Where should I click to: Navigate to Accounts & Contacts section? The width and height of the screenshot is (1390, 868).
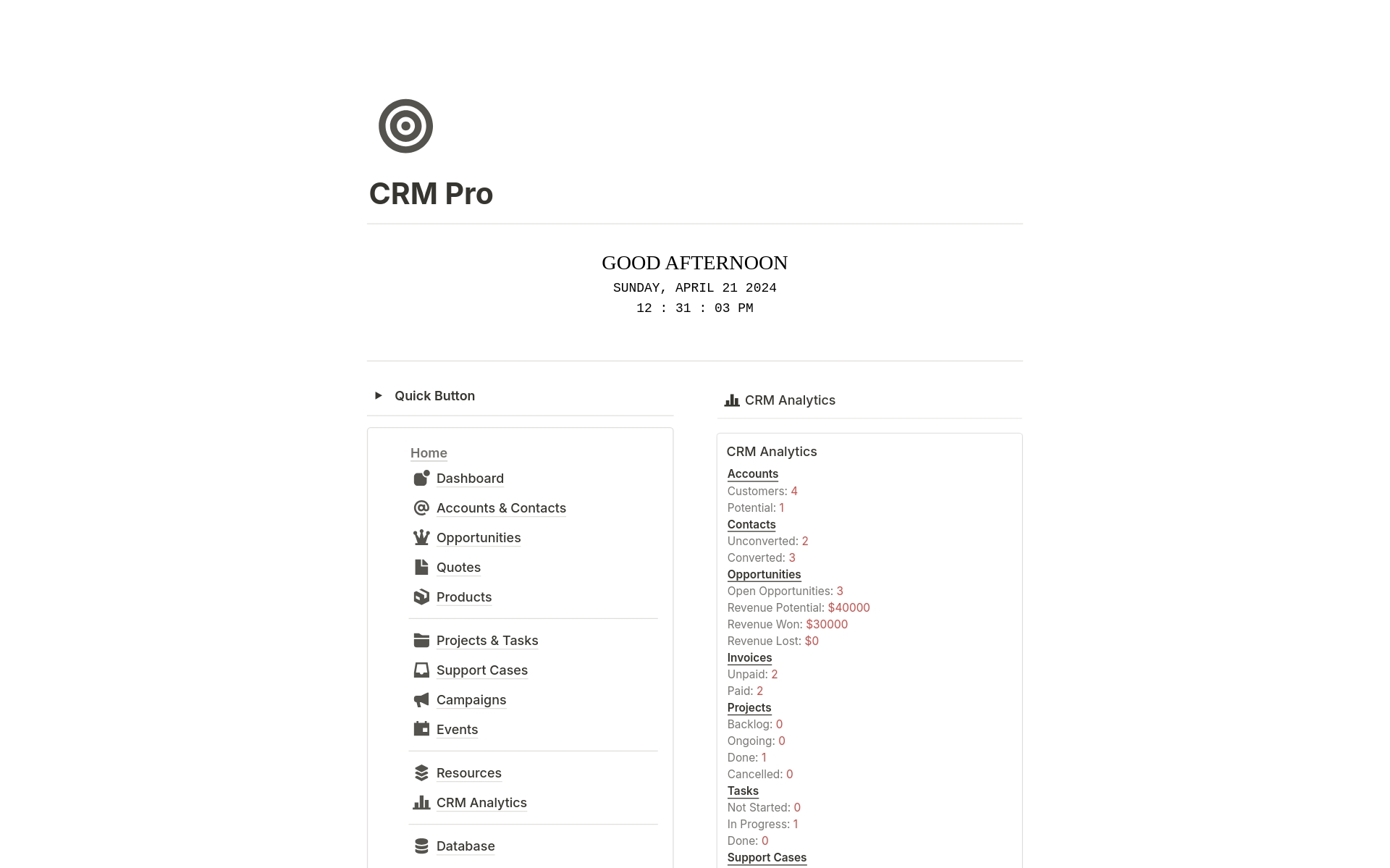pos(501,508)
